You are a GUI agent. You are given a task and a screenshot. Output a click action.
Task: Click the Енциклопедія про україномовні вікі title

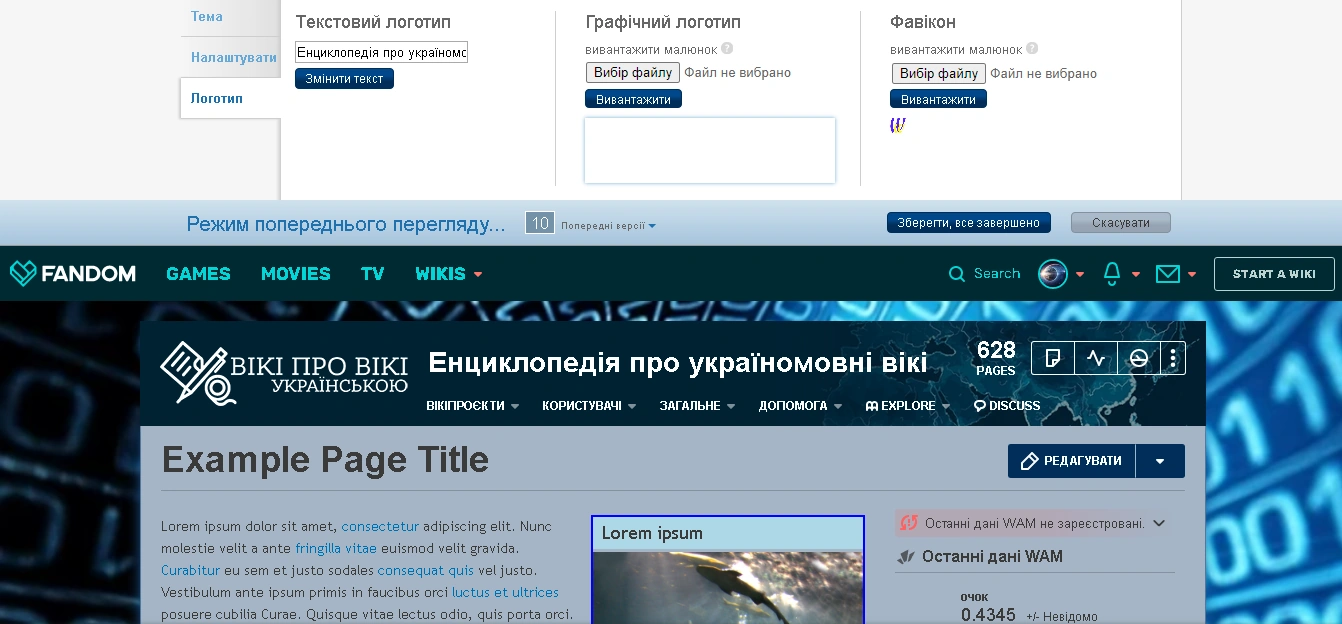coord(677,362)
